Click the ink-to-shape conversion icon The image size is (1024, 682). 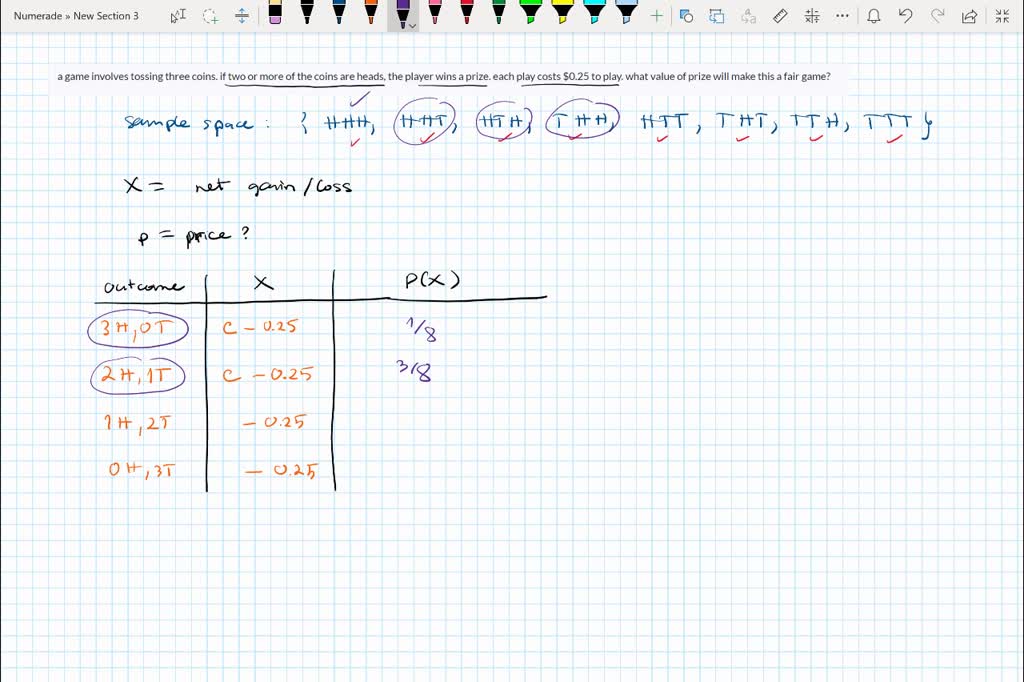[x=685, y=16]
